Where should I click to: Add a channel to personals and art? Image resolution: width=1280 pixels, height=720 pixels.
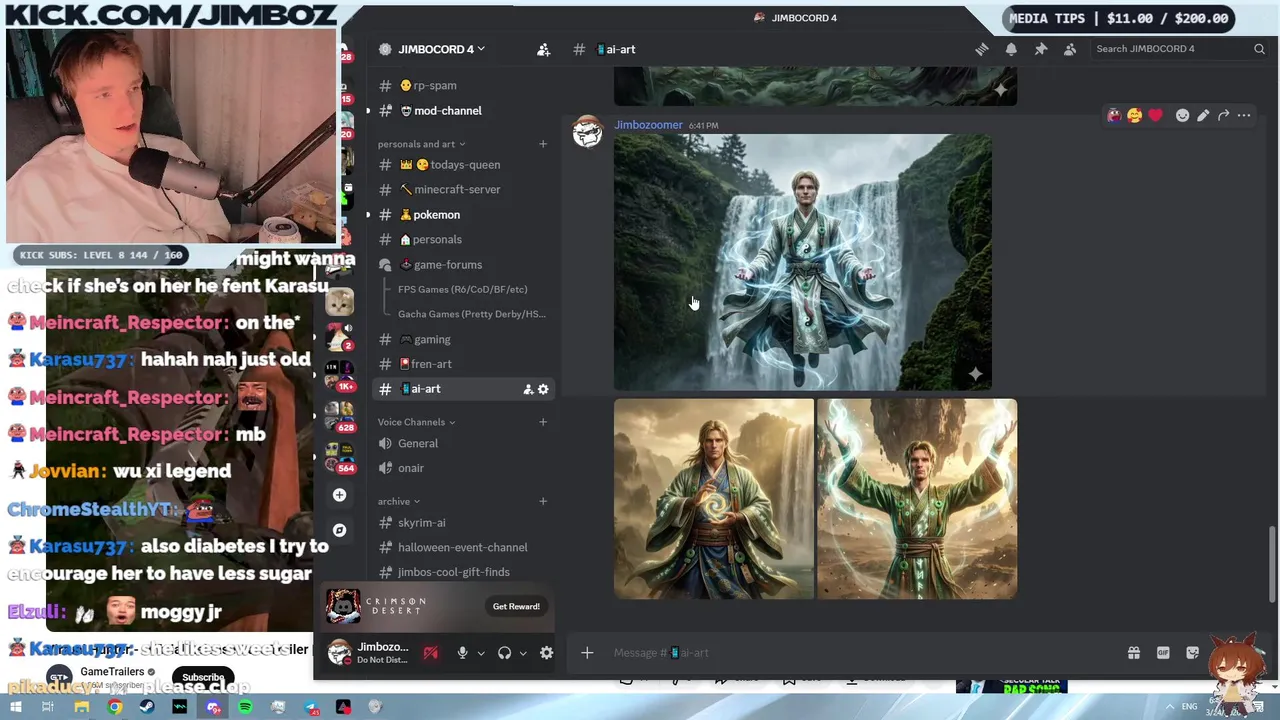(543, 144)
